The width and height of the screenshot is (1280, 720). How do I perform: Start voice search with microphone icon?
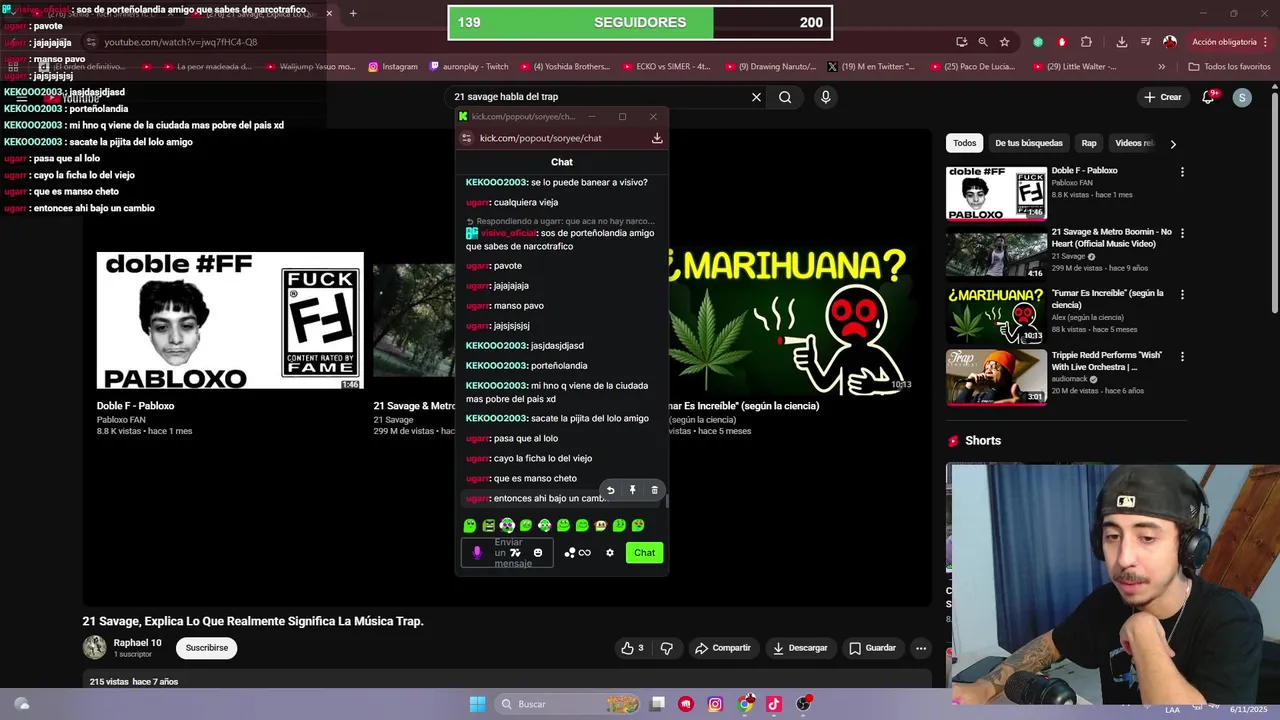(x=825, y=97)
